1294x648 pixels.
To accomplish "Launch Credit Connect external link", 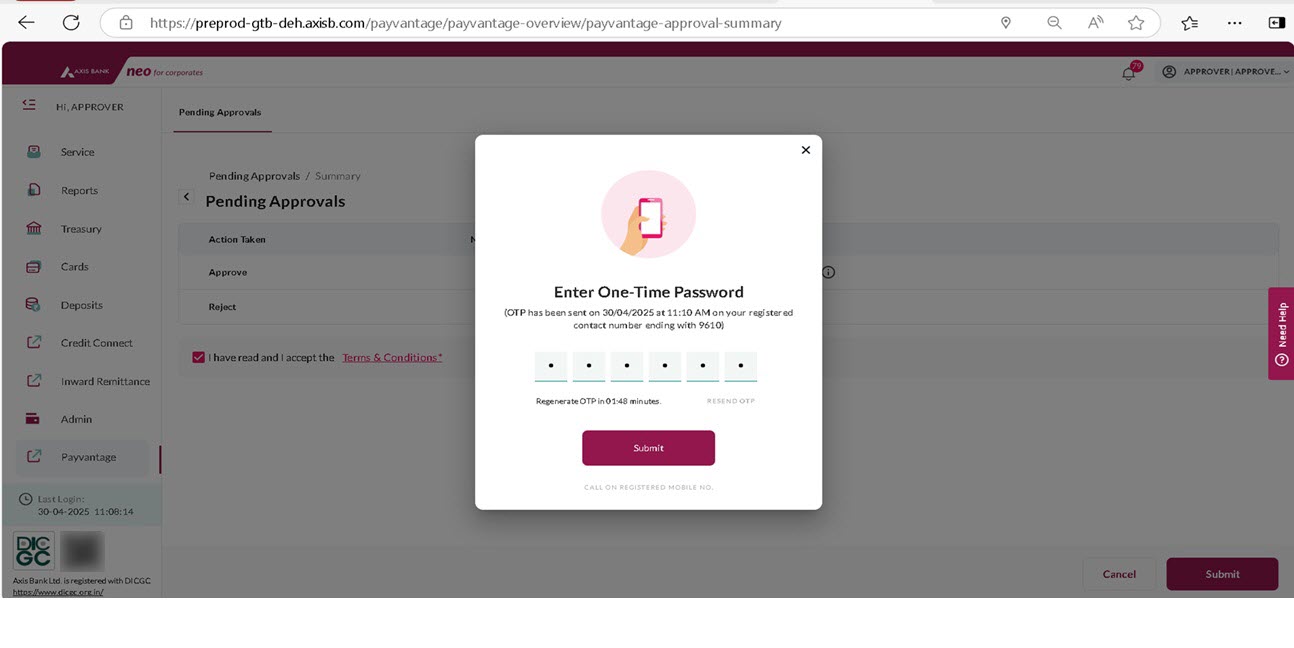I will click(96, 343).
